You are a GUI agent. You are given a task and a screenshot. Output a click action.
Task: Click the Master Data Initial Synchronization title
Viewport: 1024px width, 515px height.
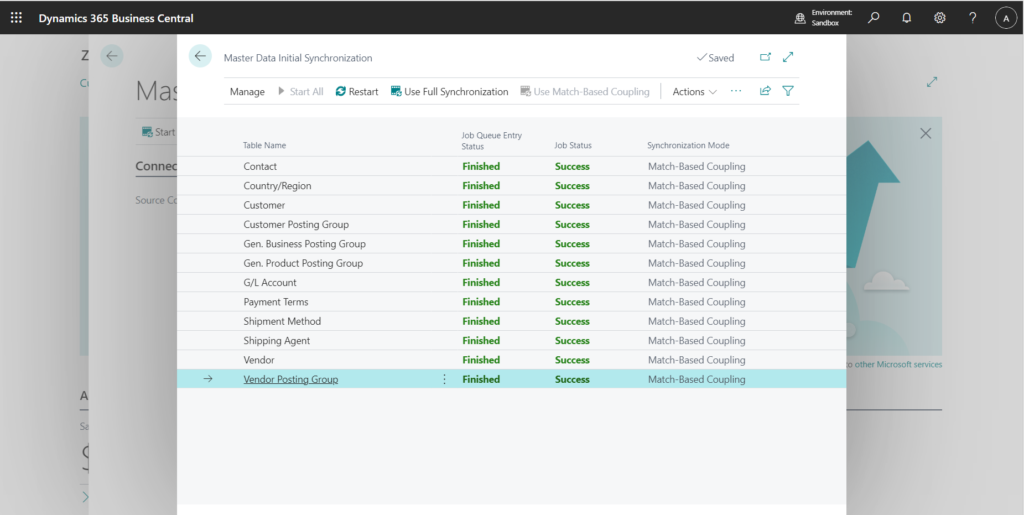[298, 57]
